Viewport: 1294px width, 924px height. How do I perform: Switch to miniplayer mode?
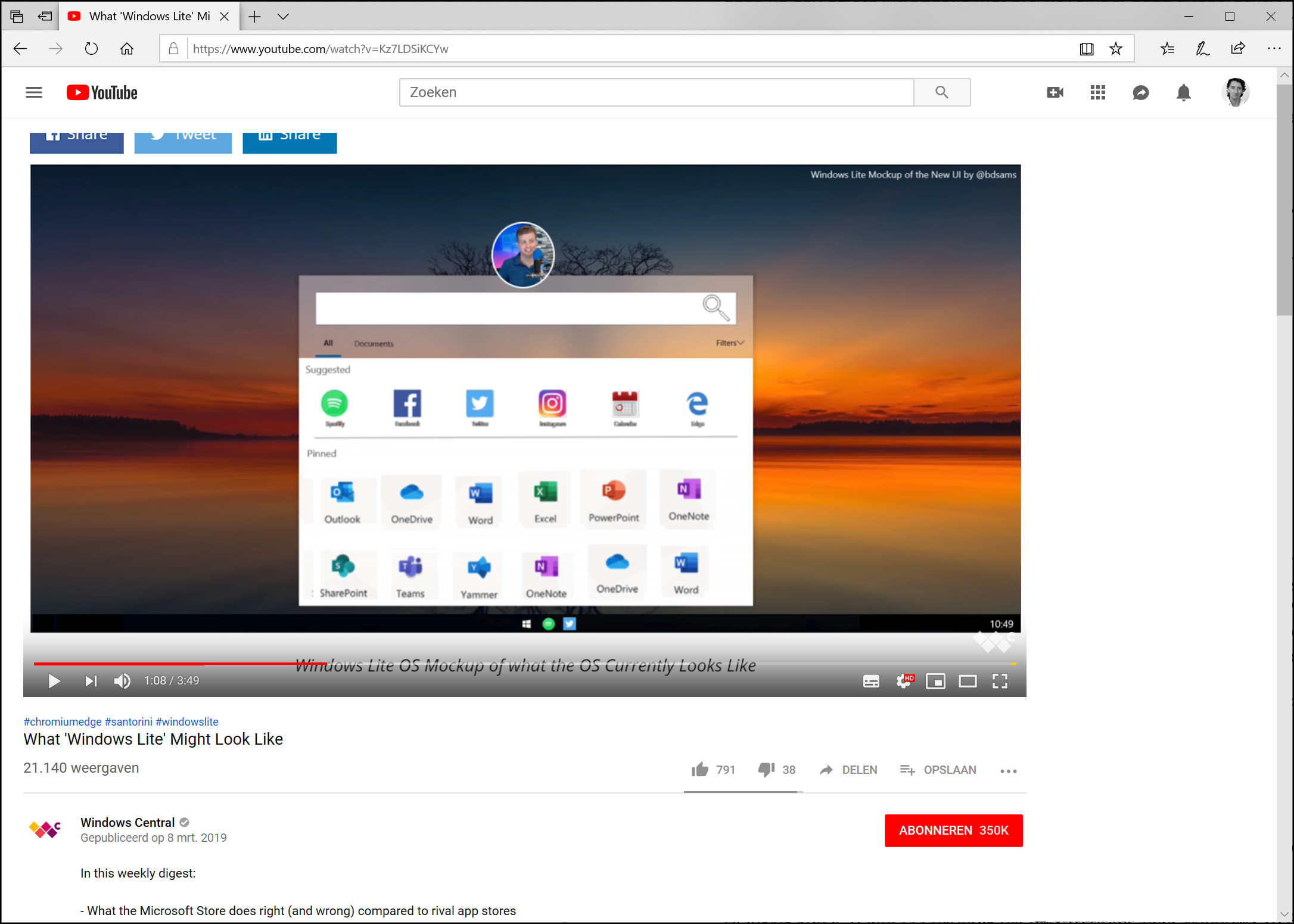tap(935, 681)
